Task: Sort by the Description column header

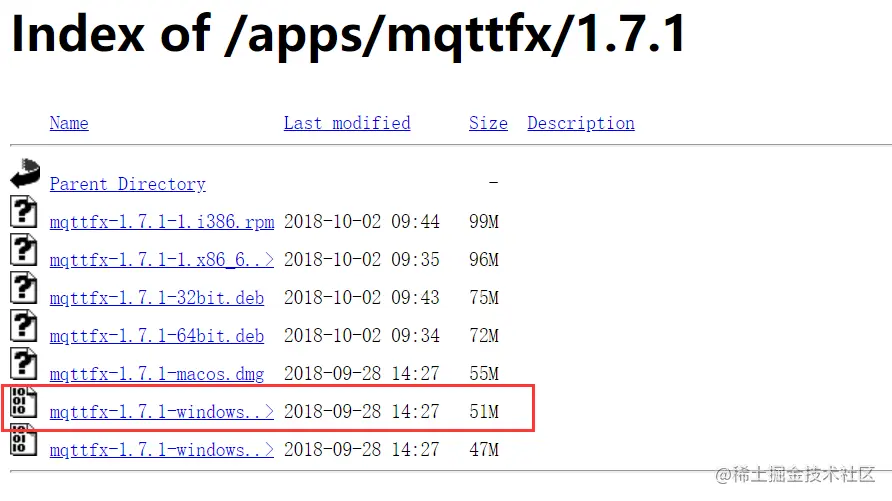Action: point(581,123)
